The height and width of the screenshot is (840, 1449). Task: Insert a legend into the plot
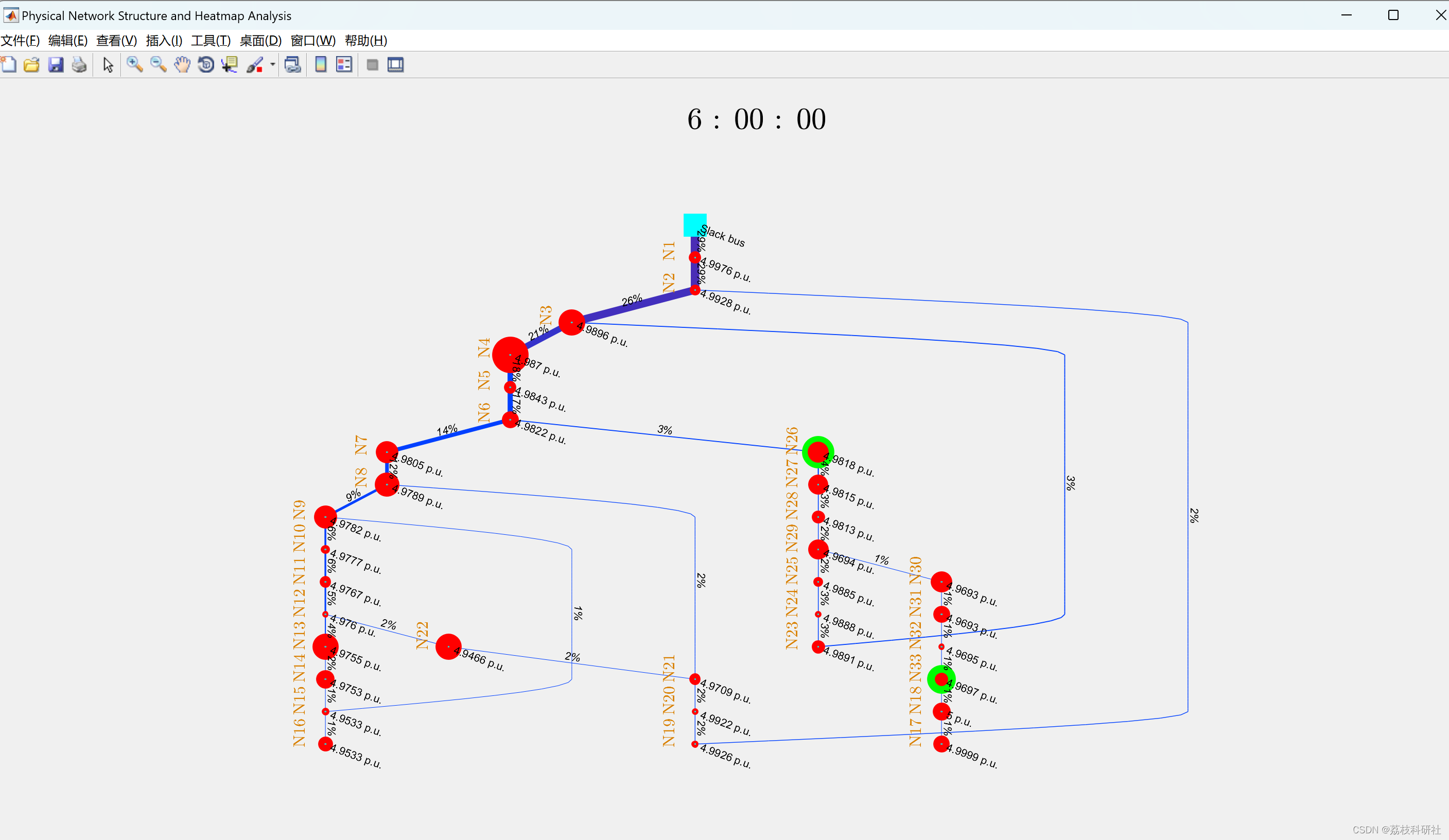coord(344,64)
